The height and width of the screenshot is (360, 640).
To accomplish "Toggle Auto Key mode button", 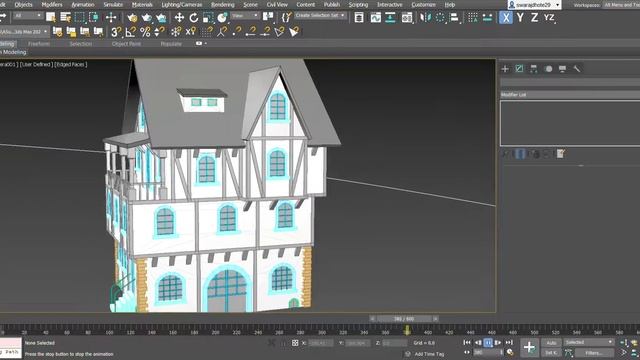I will coord(551,343).
